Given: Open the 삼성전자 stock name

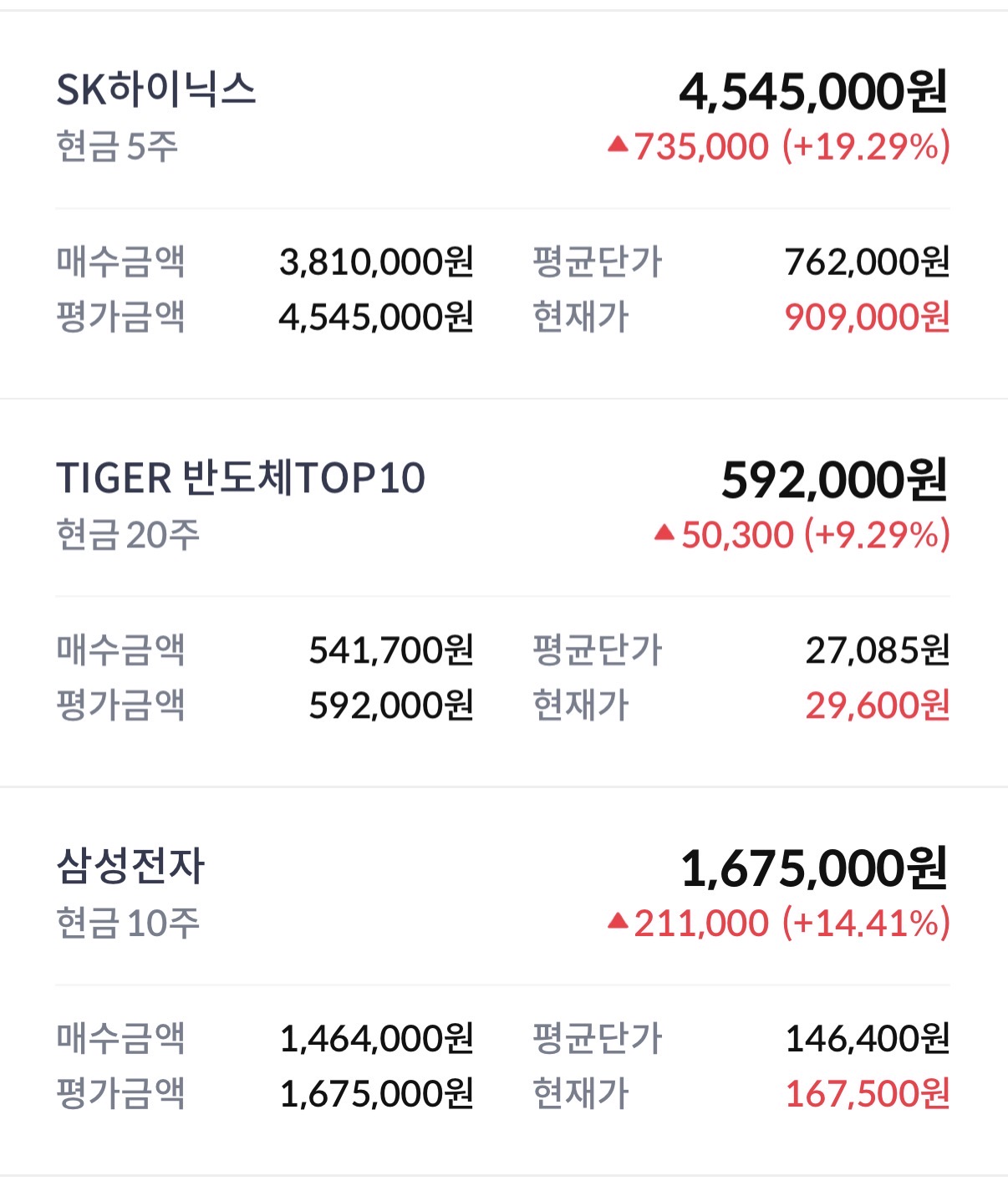Looking at the screenshot, I should pyautogui.click(x=130, y=866).
